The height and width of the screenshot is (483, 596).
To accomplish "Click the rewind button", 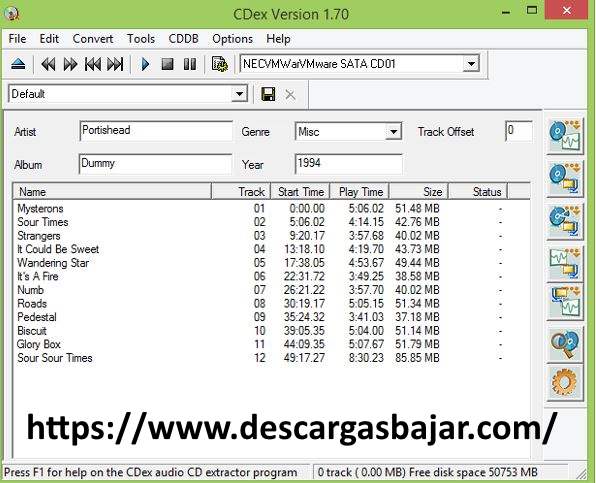I will pos(48,64).
